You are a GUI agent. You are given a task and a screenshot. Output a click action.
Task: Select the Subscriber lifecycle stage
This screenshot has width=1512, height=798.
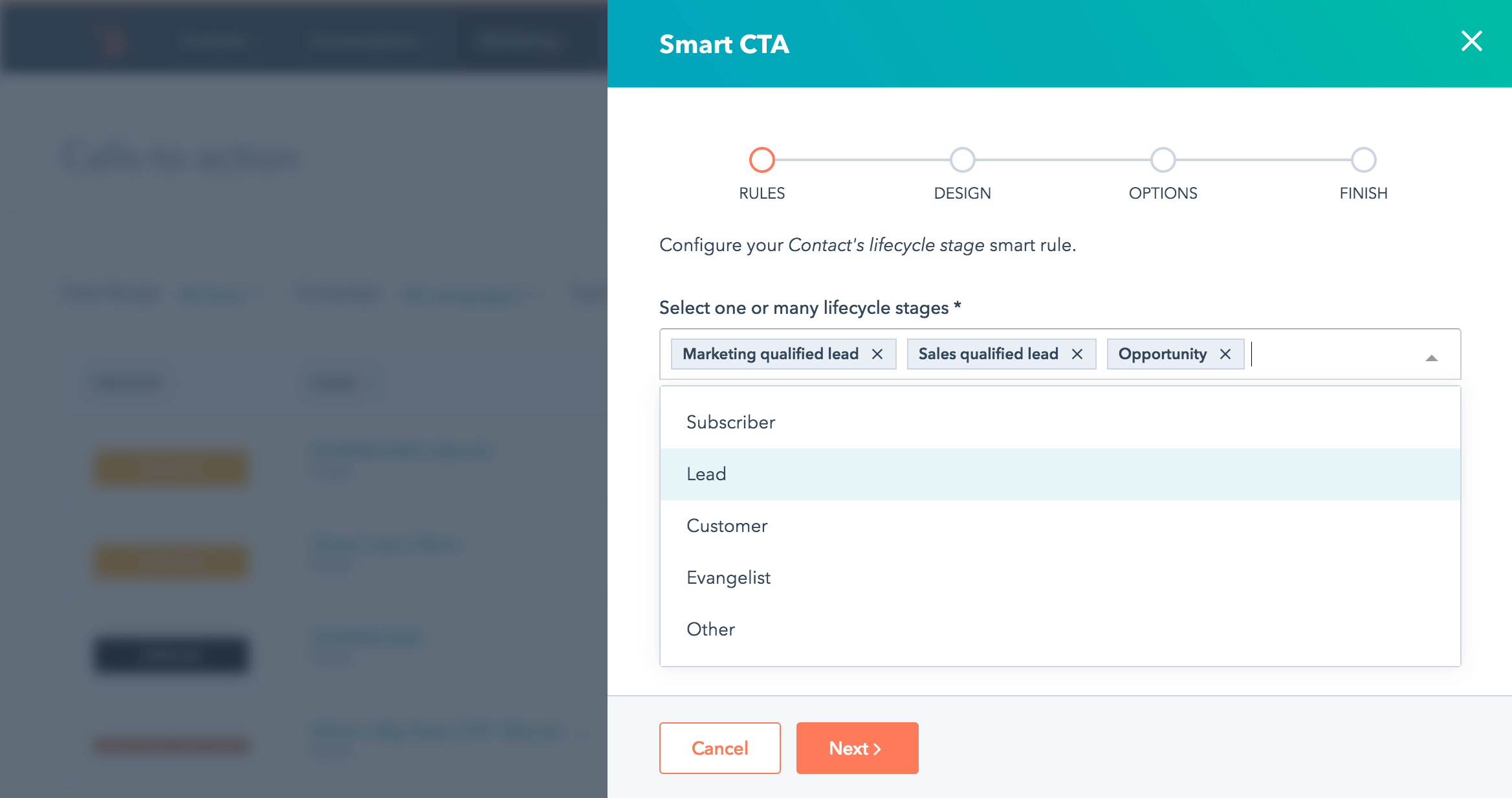point(730,422)
